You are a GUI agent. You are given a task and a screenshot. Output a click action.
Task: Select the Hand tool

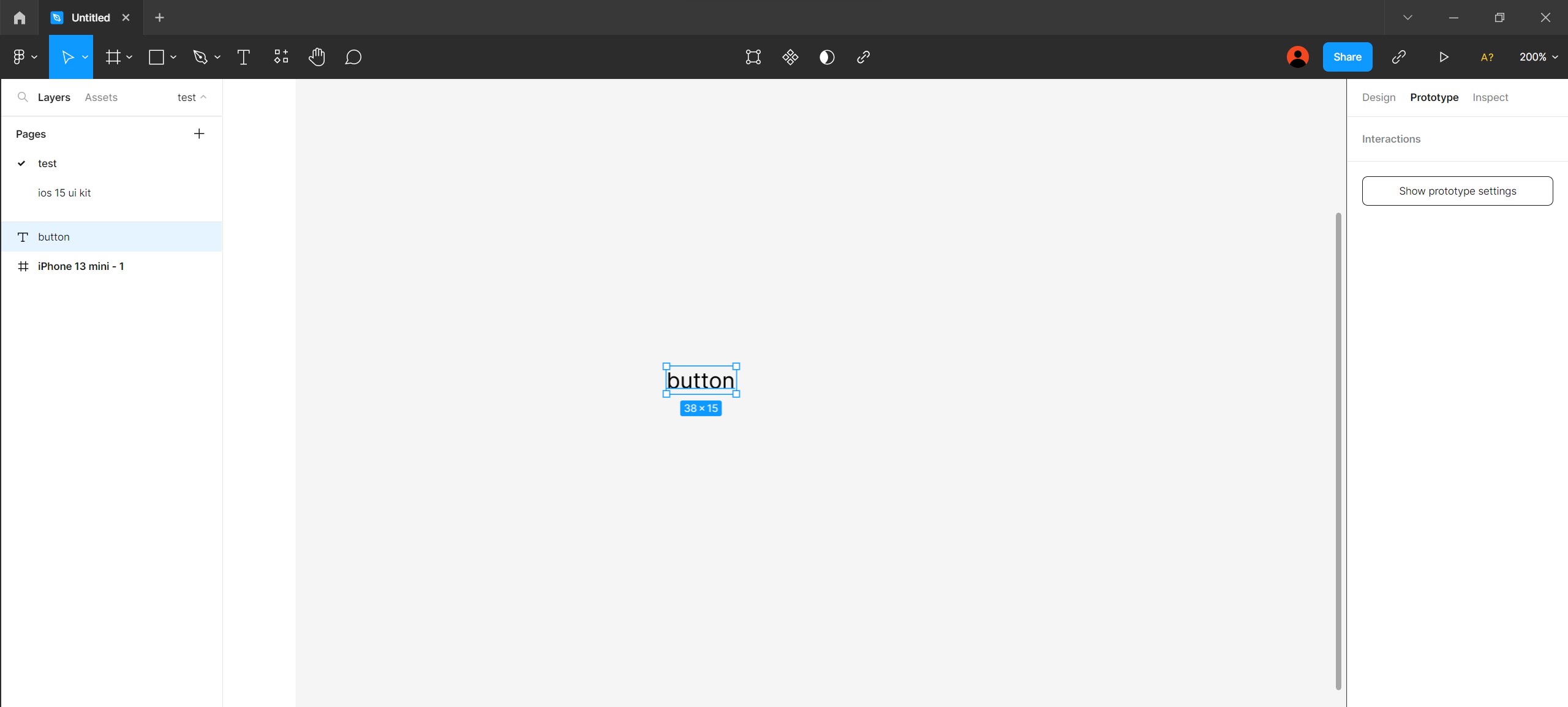[317, 57]
